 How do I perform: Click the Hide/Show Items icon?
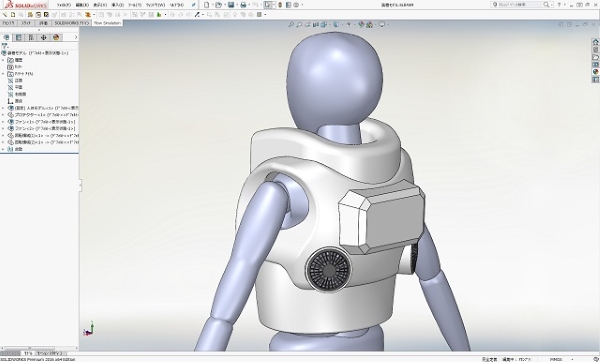coord(349,24)
